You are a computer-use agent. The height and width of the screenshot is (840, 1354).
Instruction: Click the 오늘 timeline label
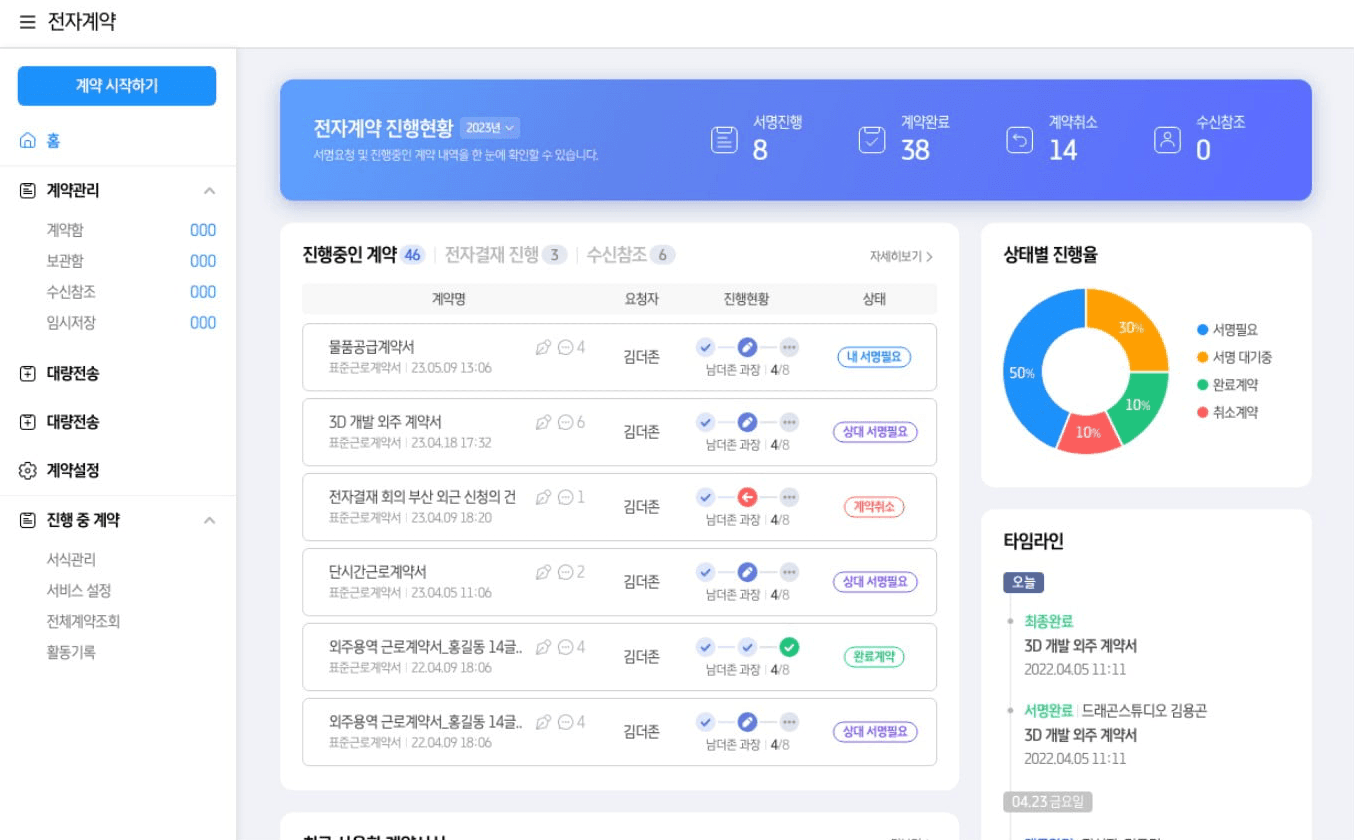tap(1024, 582)
